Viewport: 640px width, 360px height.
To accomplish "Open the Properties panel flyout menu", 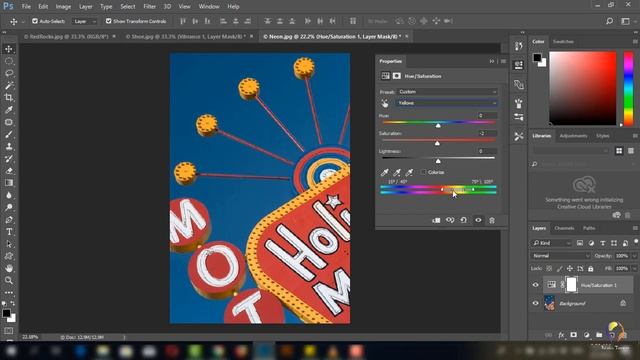I will 503,61.
